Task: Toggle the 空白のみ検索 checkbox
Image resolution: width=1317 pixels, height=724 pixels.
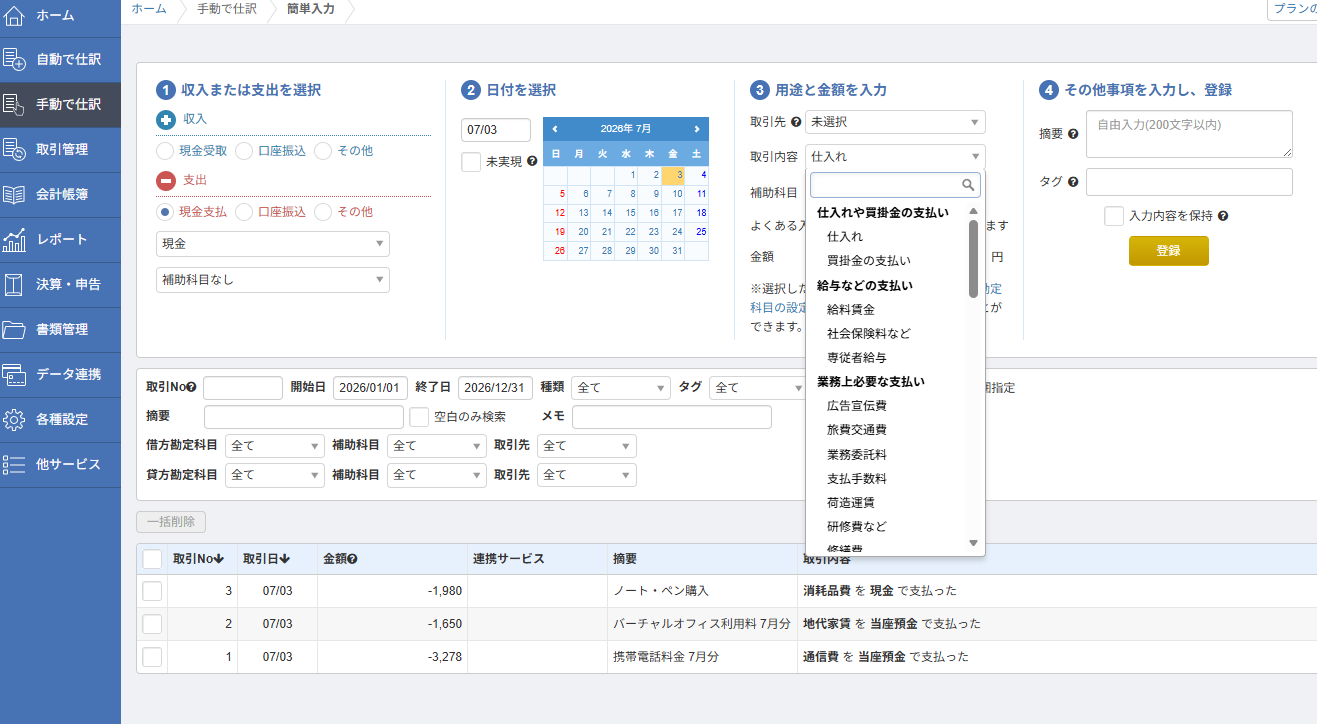Action: tap(419, 417)
